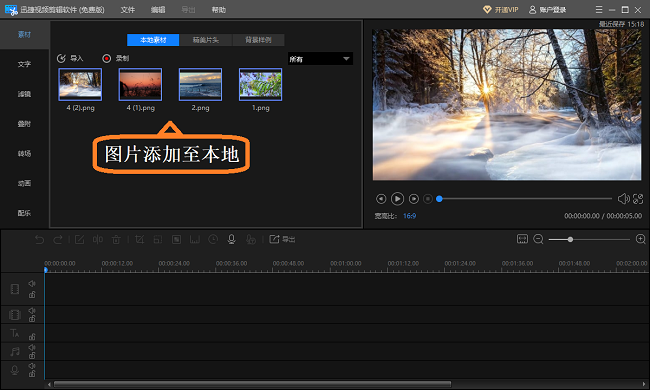Open the 滤镜 sidebar panel

click(24, 94)
